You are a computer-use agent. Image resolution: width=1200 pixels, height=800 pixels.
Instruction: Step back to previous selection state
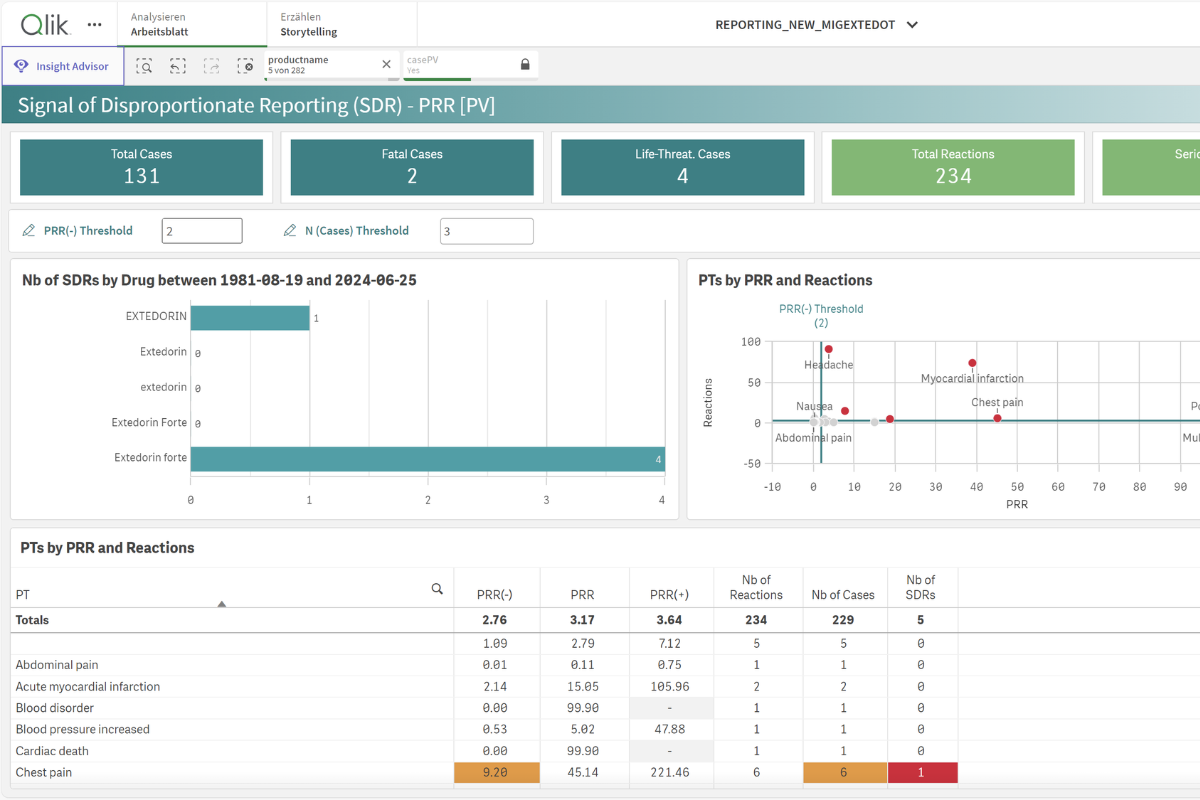tap(178, 66)
